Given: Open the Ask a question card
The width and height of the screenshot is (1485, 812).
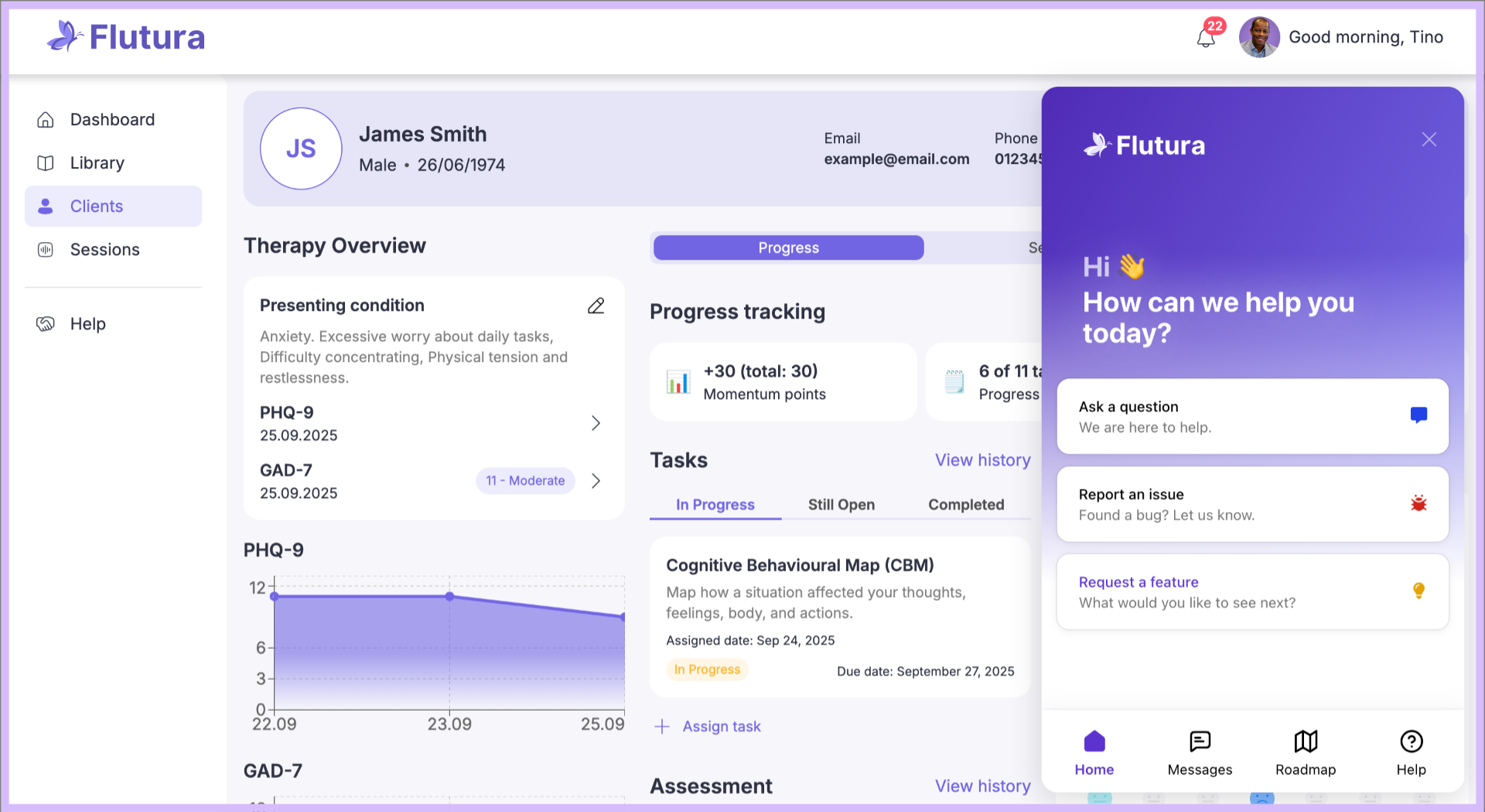Looking at the screenshot, I should coord(1252,416).
